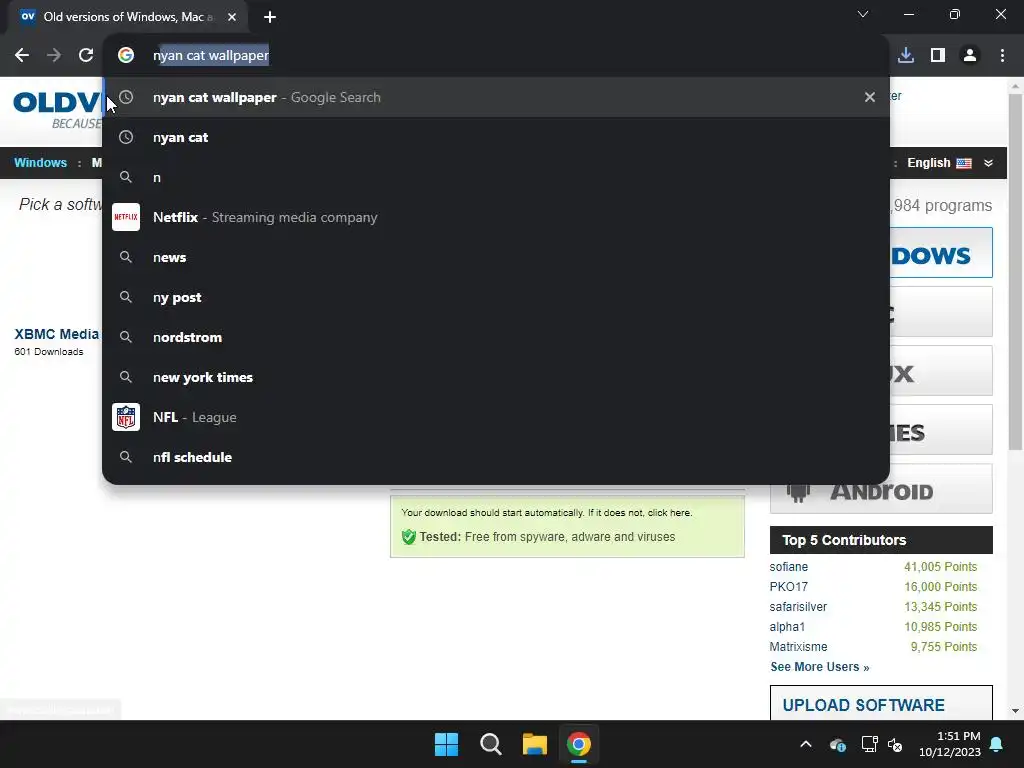Screen dimensions: 1024x768
Task: Click the OldVersion site logo
Action: 57,108
